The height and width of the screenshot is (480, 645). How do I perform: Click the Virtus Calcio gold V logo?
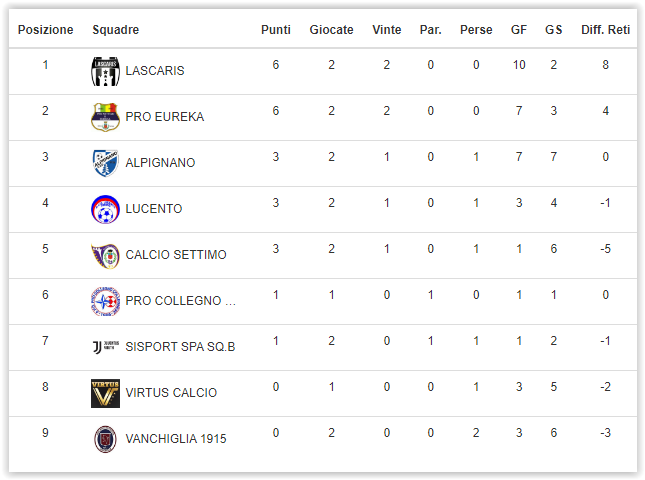105,393
